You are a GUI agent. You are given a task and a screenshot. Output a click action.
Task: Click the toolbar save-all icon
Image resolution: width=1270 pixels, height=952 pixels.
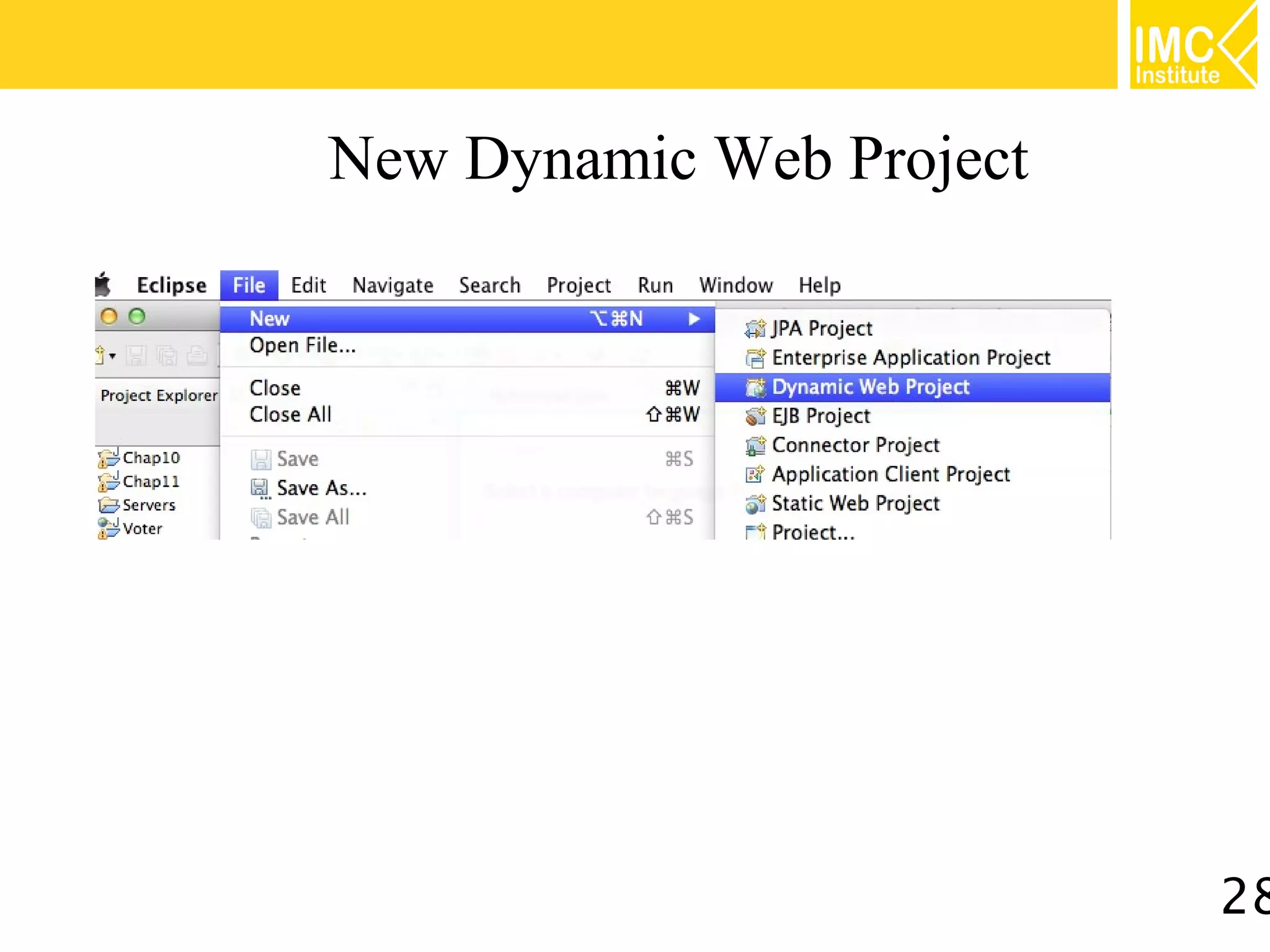tap(167, 356)
